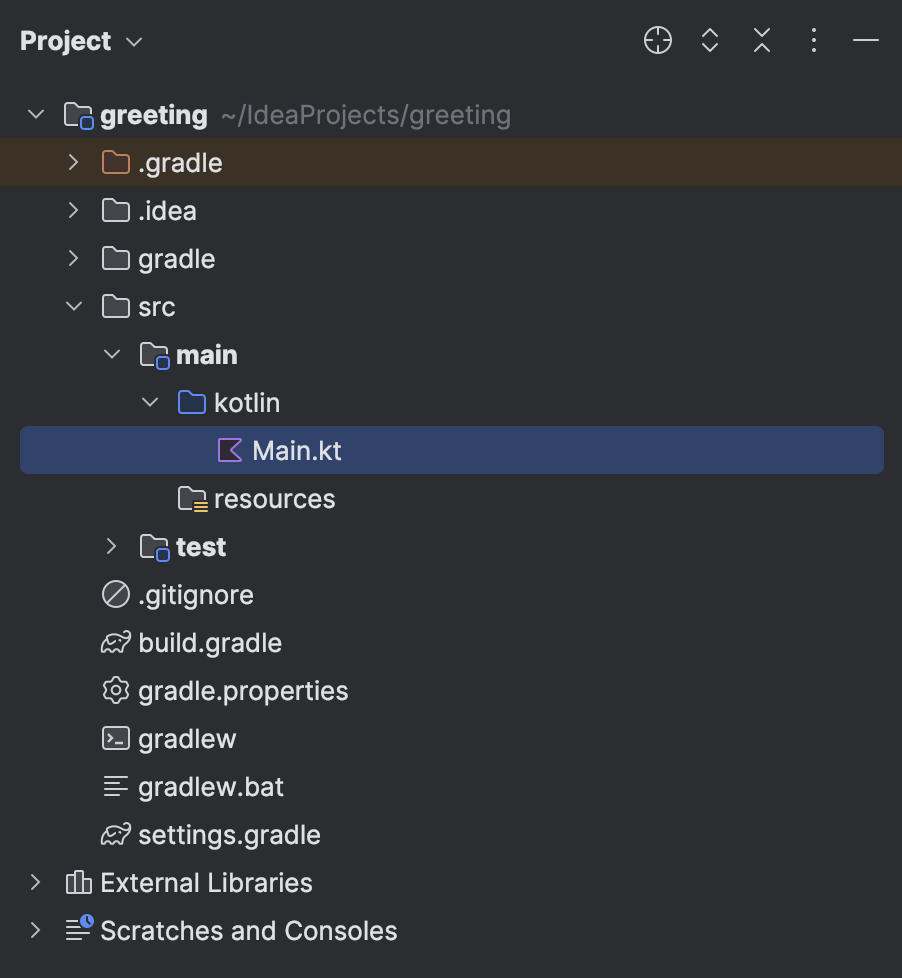Open the Project view mode dropdown
The image size is (902, 978).
tap(133, 41)
